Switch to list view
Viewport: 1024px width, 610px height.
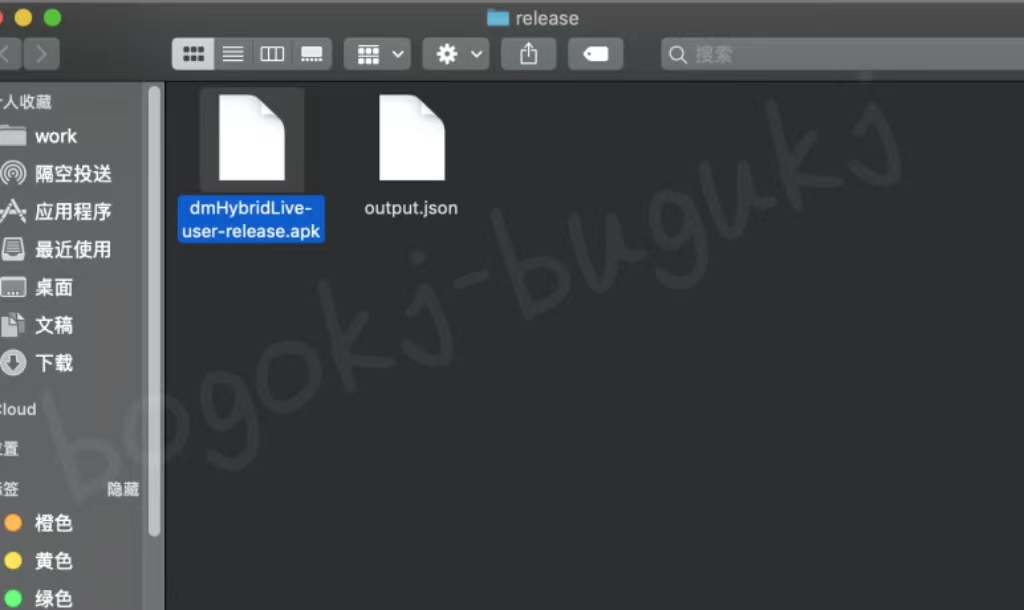tap(233, 54)
